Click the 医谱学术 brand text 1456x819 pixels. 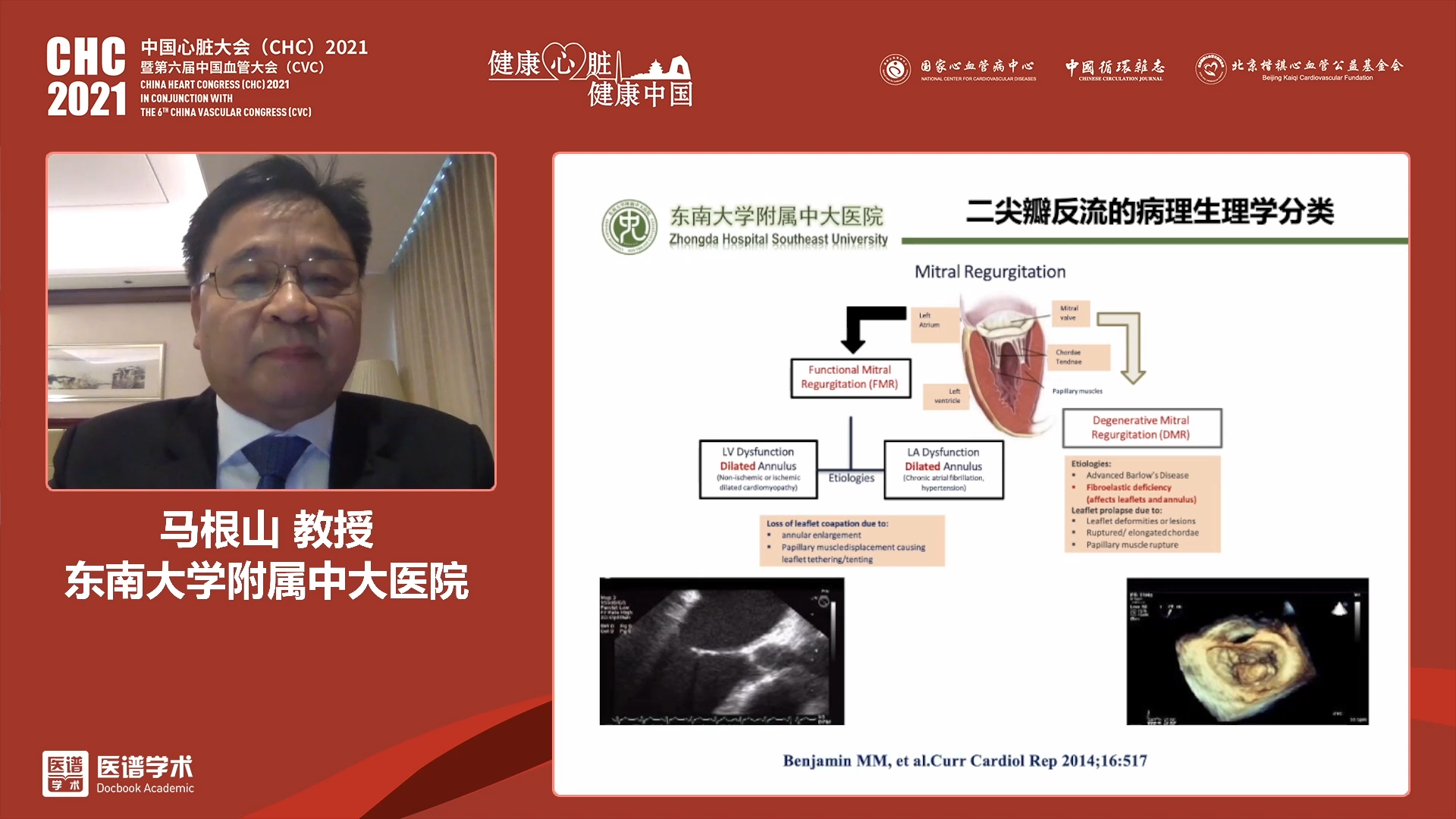pos(145,767)
